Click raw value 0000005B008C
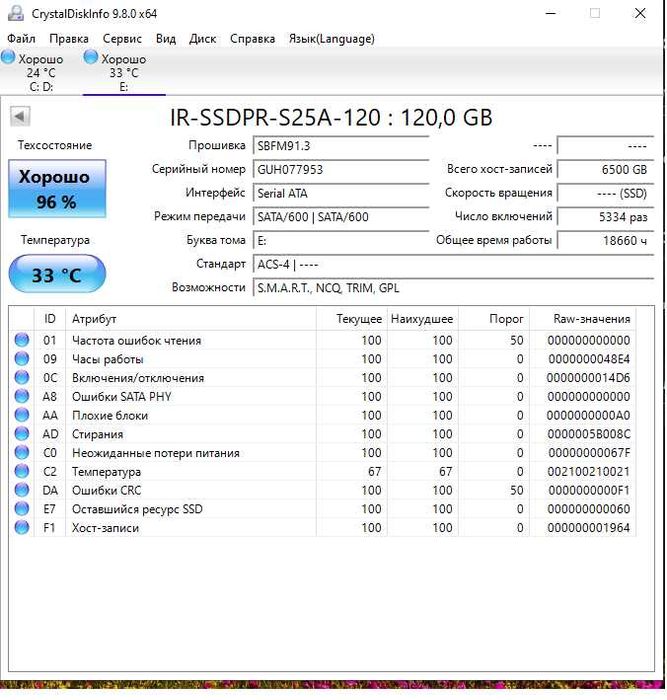Viewport: 667px width, 700px height. (x=589, y=434)
